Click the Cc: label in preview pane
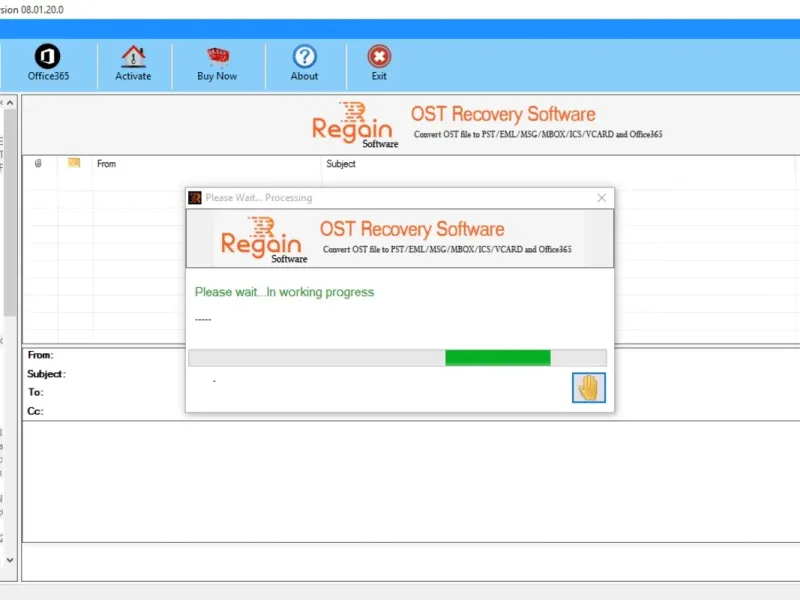 click(x=35, y=411)
